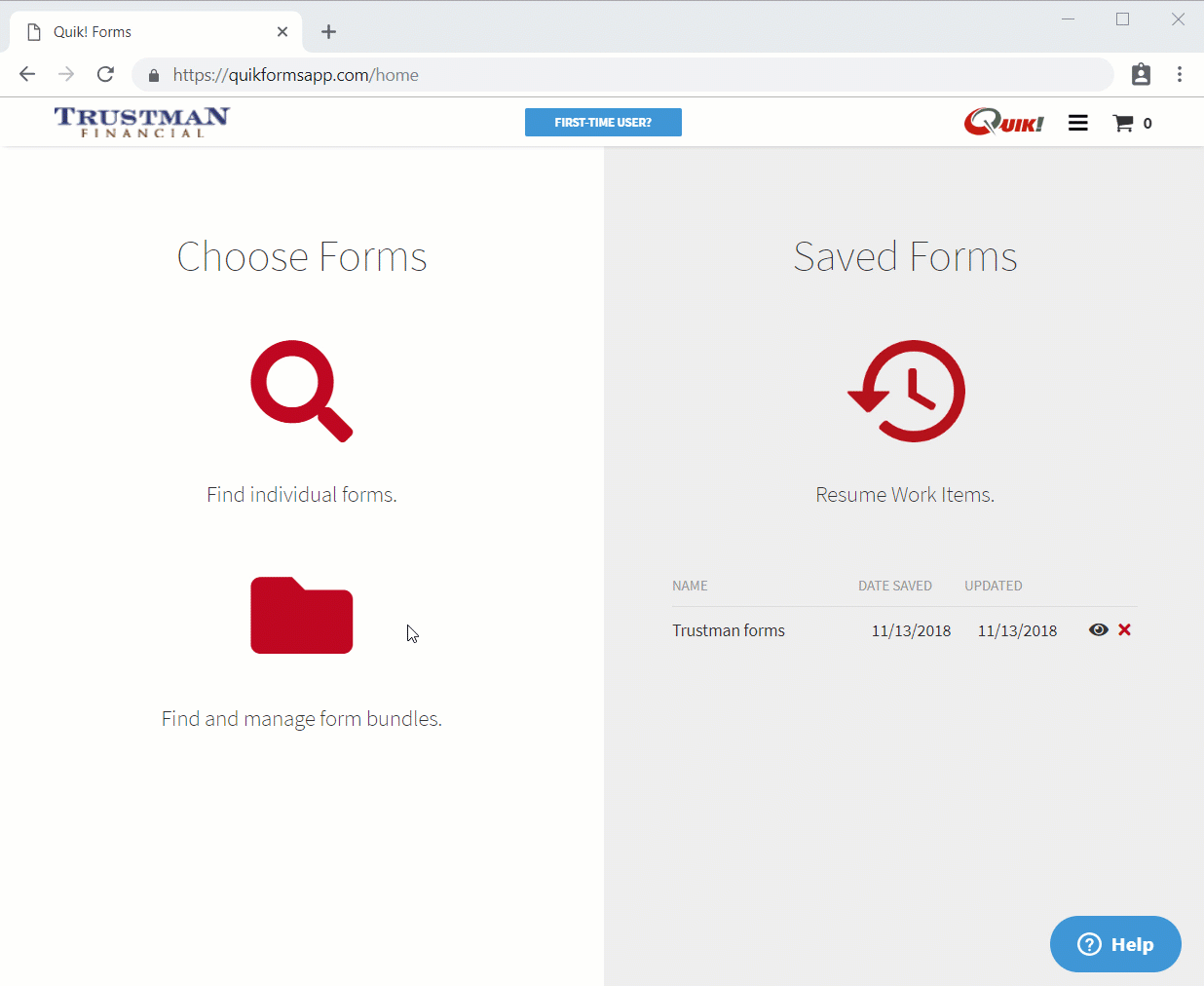Open Trustman forms saved item
Viewport: 1204px width, 986px height.
[729, 630]
